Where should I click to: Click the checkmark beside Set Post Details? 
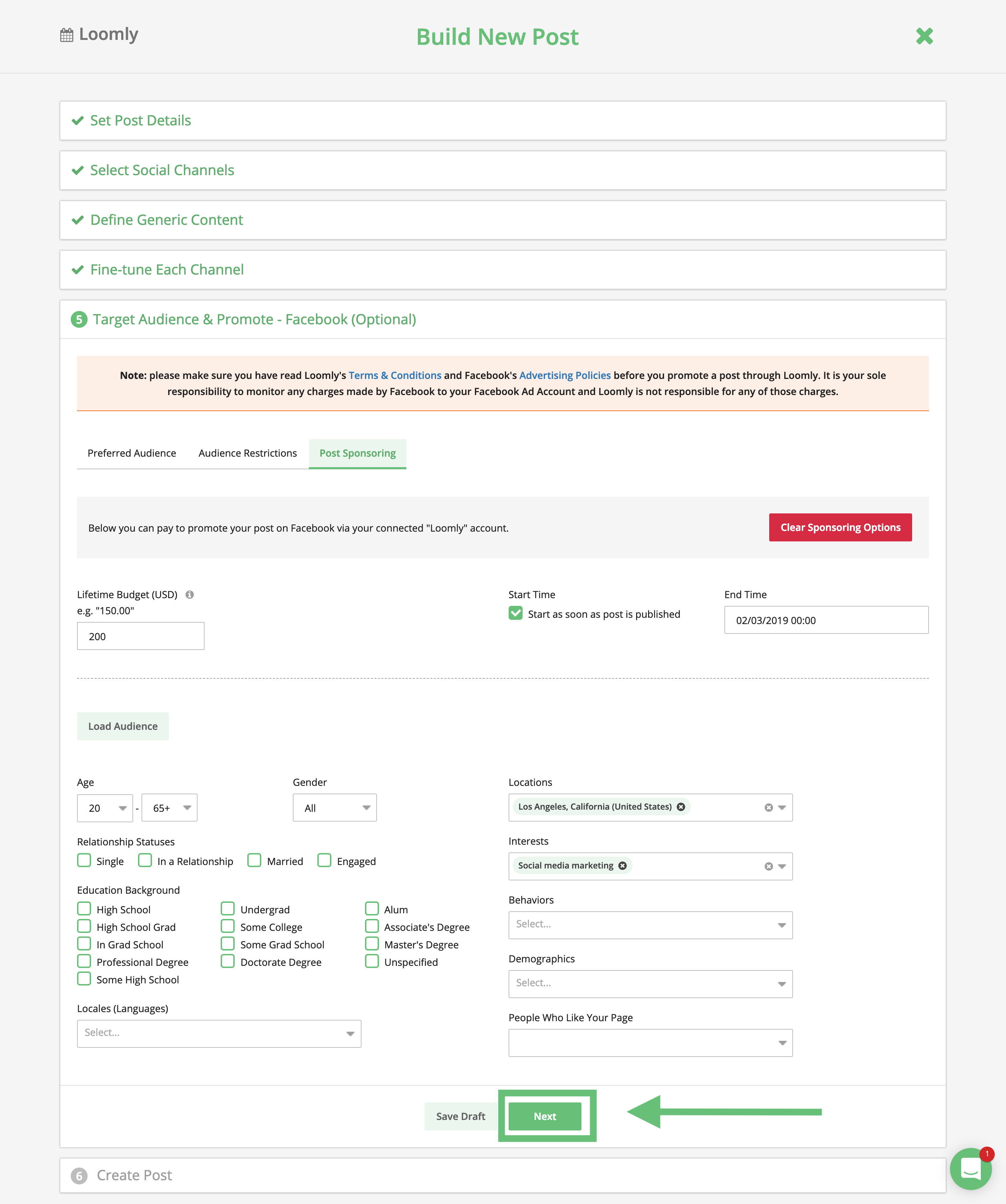pyautogui.click(x=78, y=120)
